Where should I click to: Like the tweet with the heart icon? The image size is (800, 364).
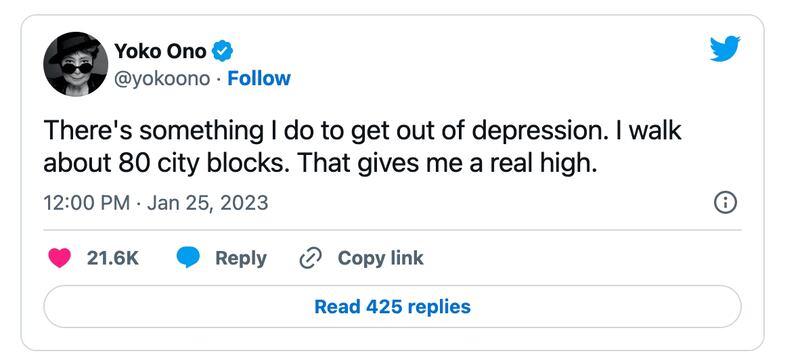(60, 258)
